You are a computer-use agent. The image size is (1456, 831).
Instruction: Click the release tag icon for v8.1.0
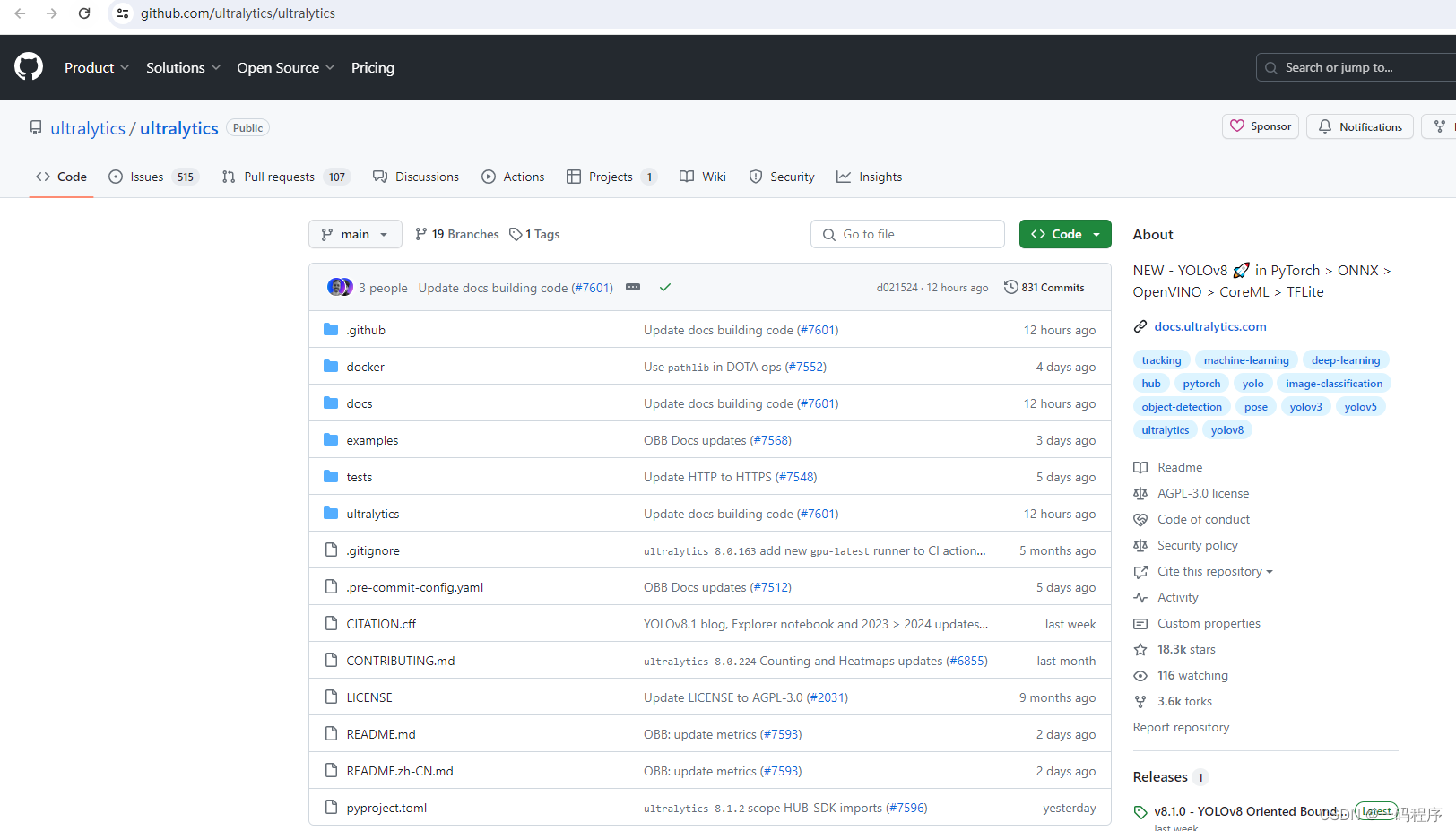point(1140,812)
